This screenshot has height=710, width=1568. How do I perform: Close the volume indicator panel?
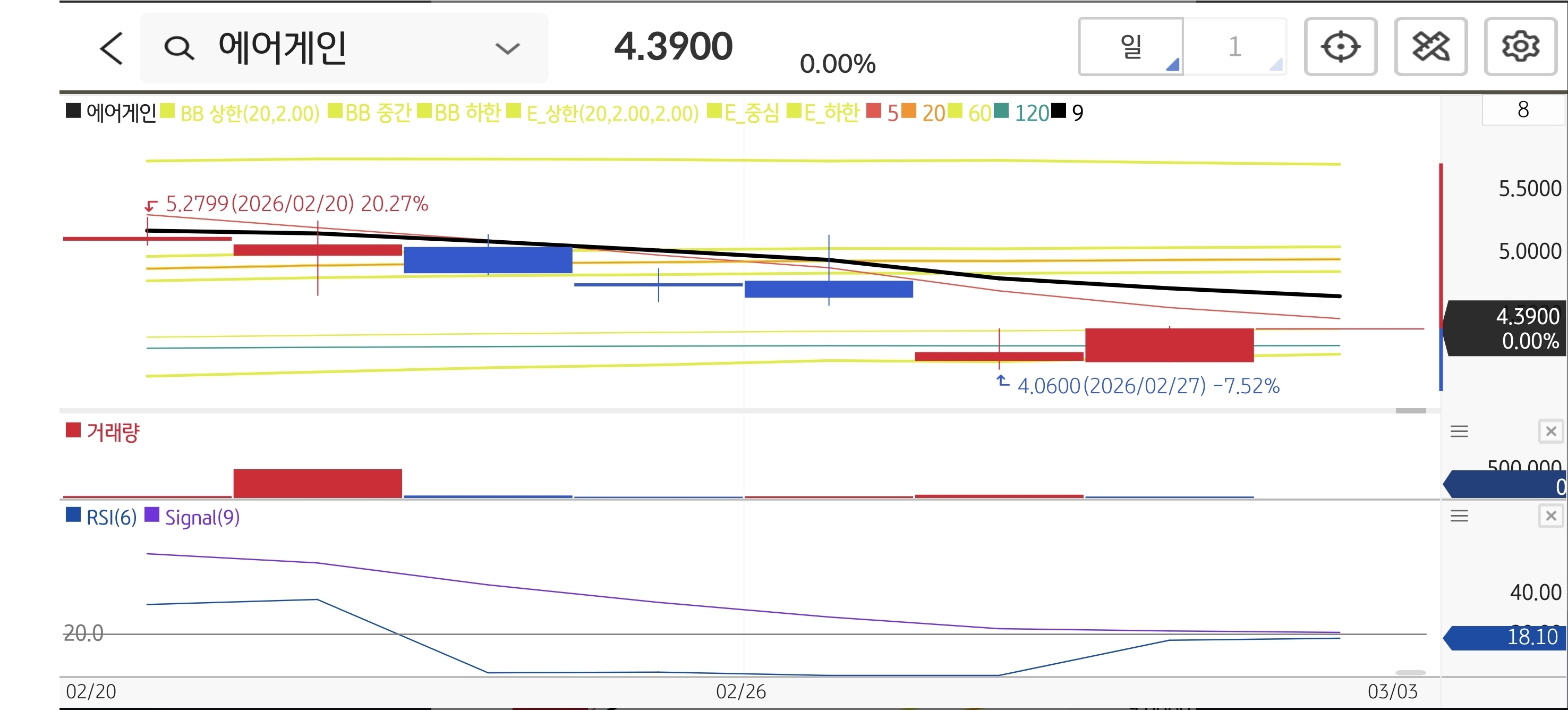click(x=1550, y=432)
